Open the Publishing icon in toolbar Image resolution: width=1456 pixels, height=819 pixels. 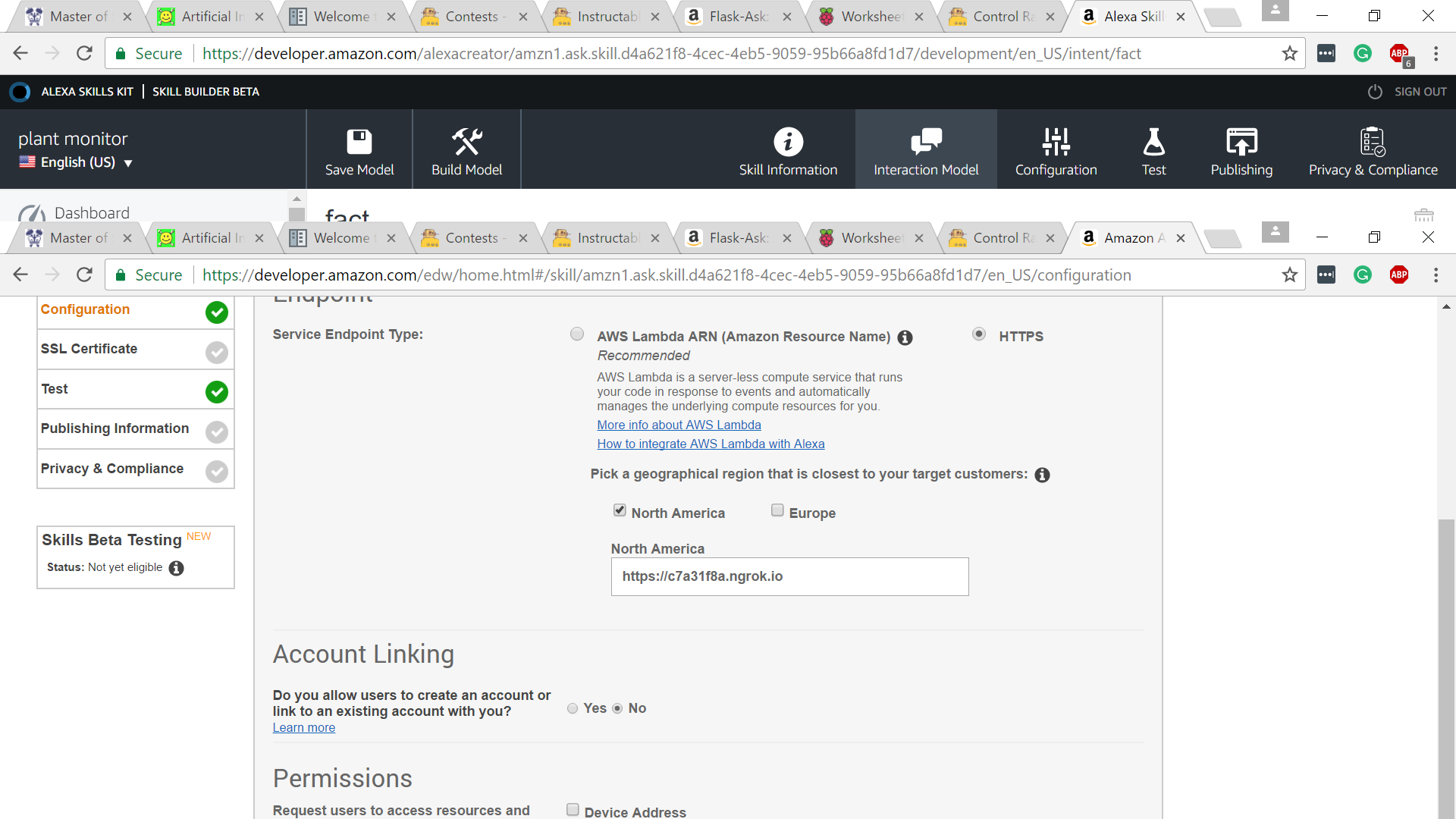tap(1241, 142)
